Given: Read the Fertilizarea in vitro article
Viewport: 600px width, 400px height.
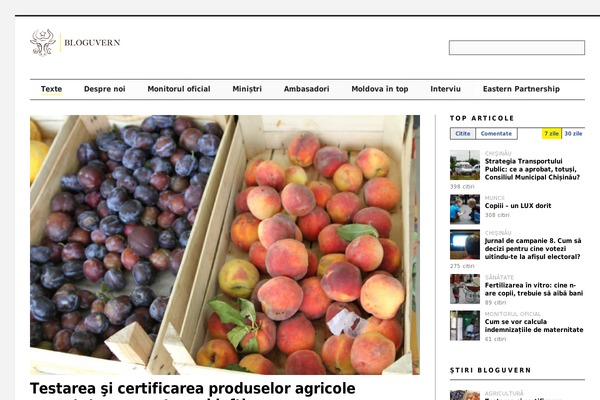Looking at the screenshot, I should click(x=534, y=289).
